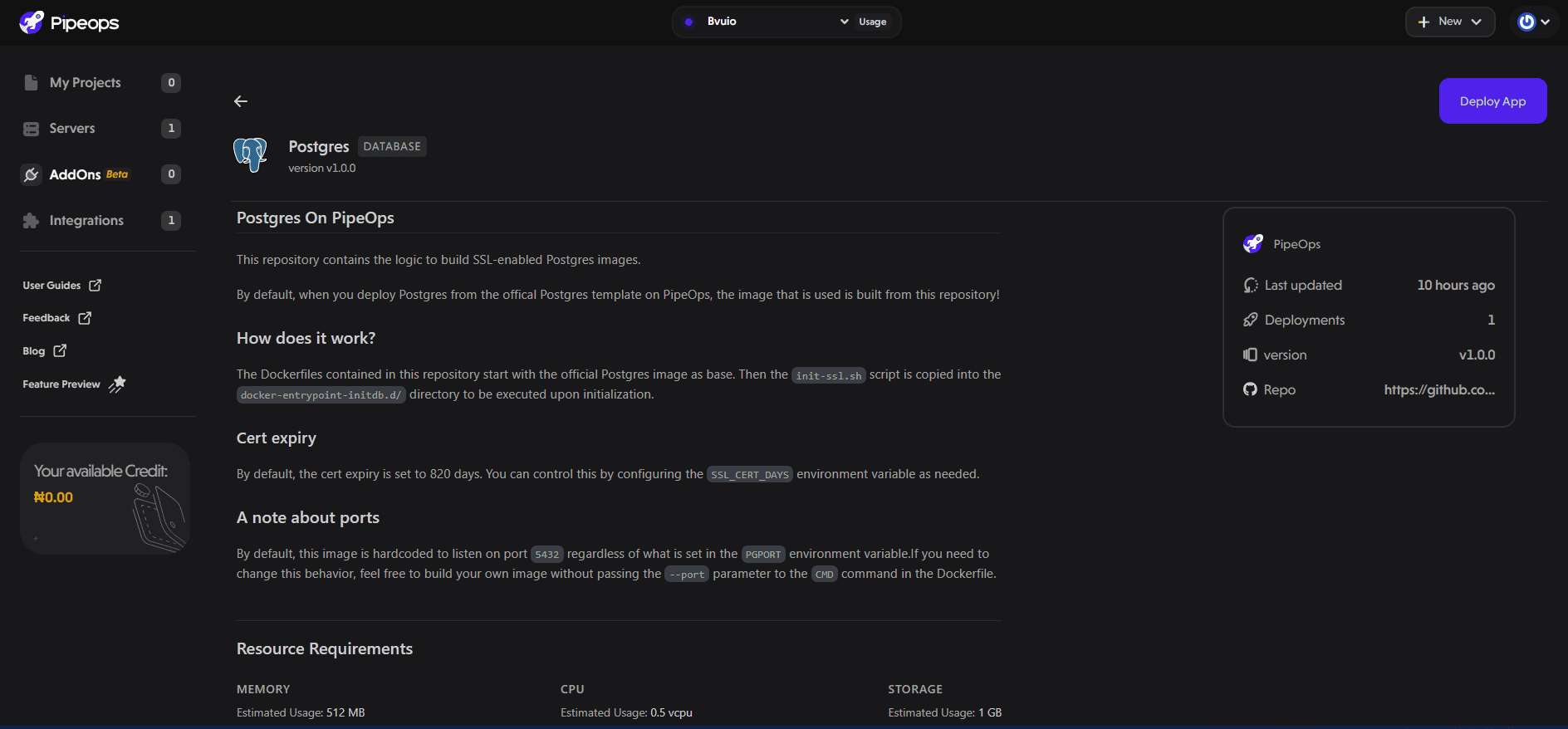The height and width of the screenshot is (729, 1568).
Task: Open Feature Preview
Action: pos(74,384)
